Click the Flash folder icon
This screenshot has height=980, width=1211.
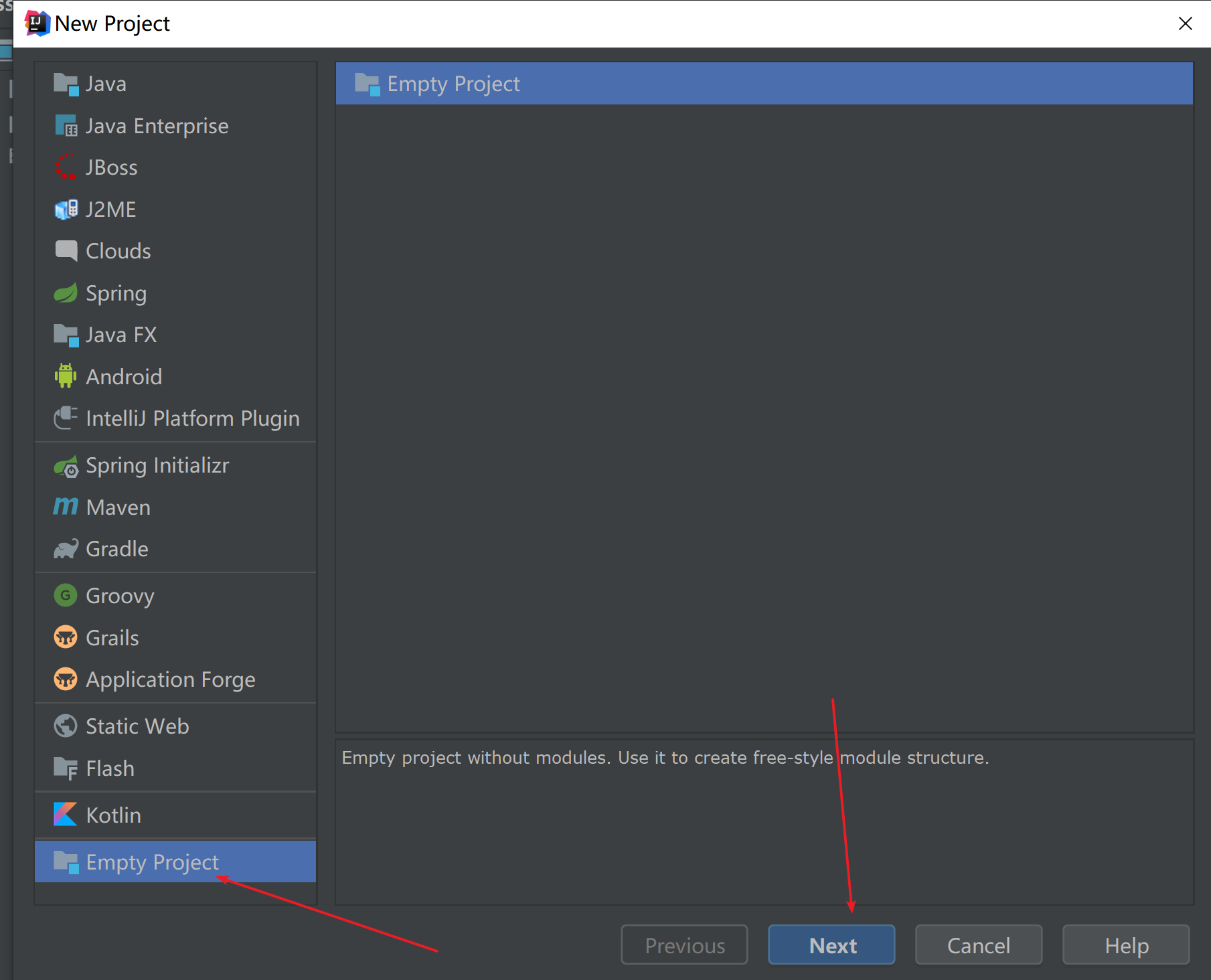tap(66, 768)
